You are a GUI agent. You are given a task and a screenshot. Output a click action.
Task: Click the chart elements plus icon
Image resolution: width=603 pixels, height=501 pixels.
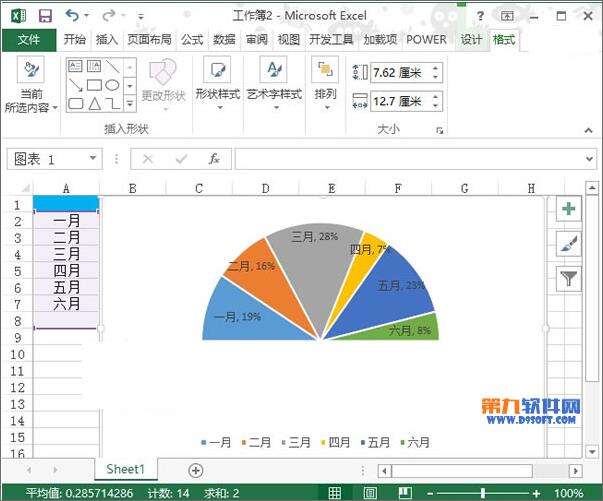point(569,208)
